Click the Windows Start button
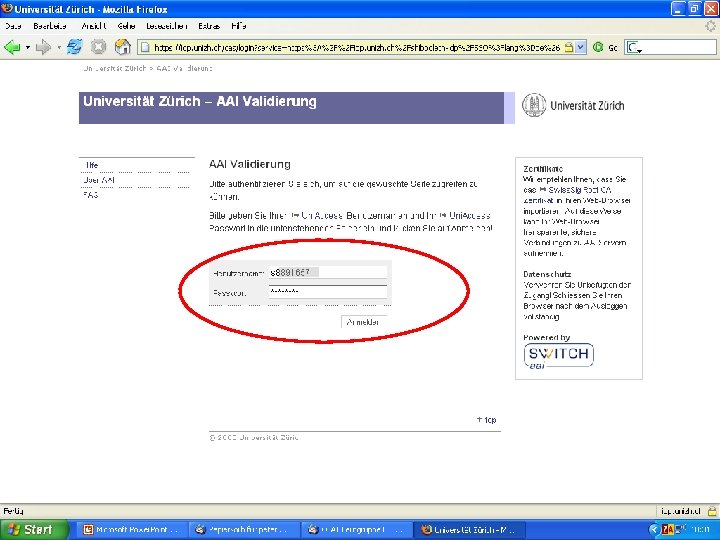720x540 pixels. click(x=34, y=529)
